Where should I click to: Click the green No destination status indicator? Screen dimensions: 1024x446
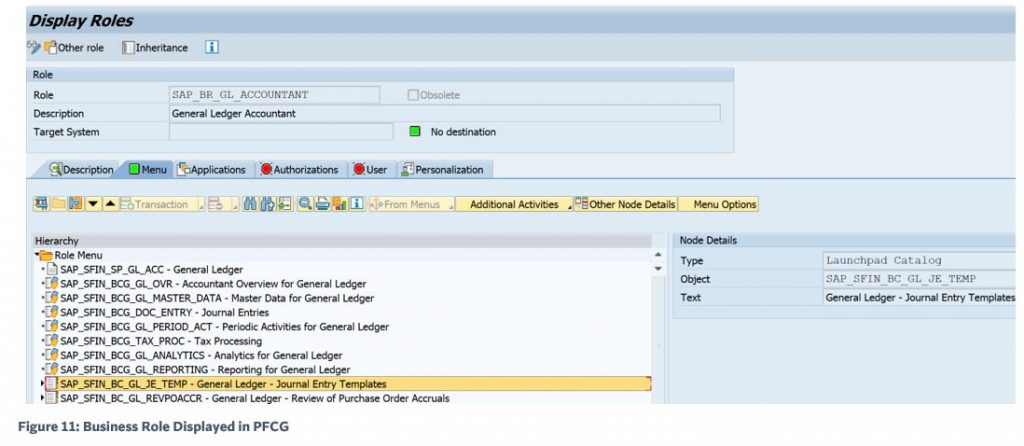coord(415,132)
